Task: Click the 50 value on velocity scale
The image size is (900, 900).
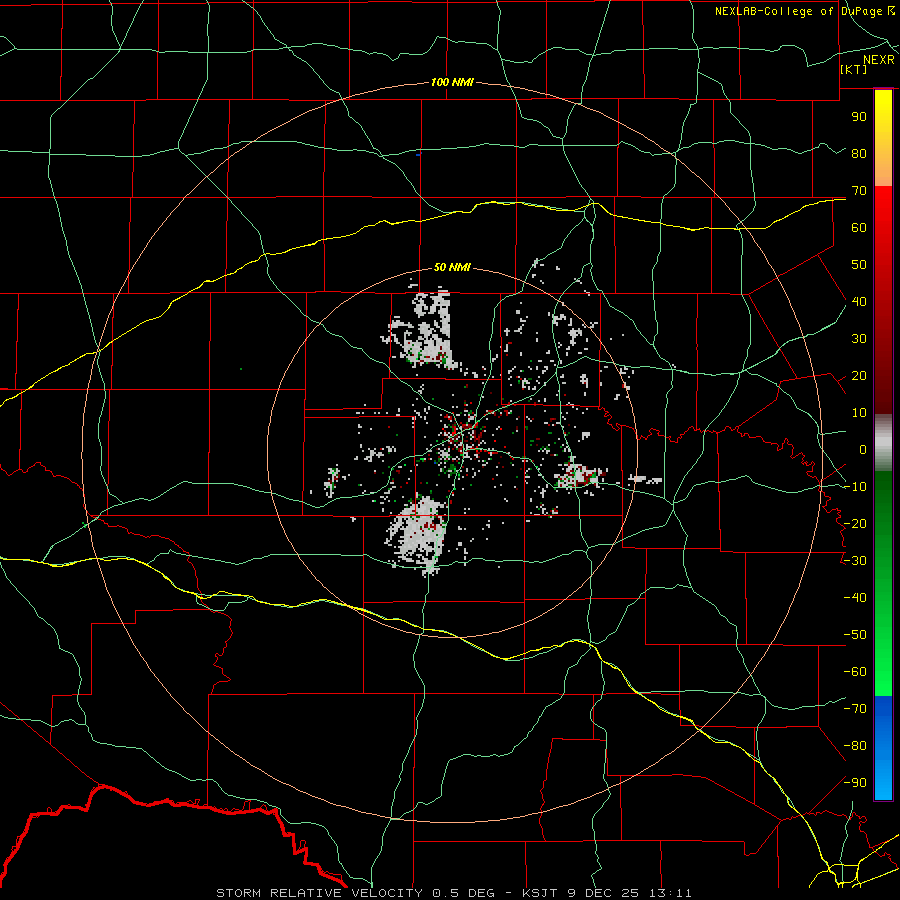Action: tap(859, 265)
